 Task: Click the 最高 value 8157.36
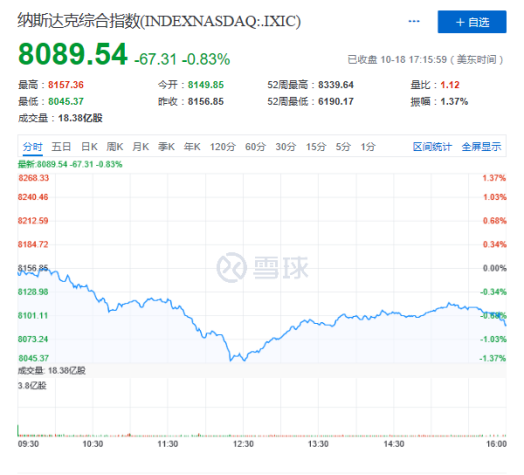point(66,85)
